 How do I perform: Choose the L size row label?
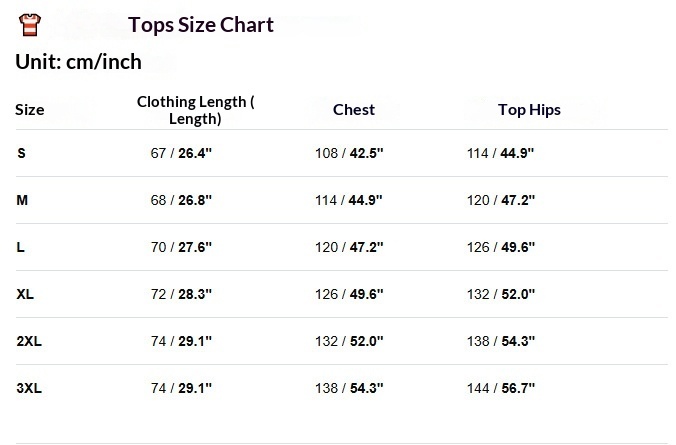pyautogui.click(x=21, y=247)
